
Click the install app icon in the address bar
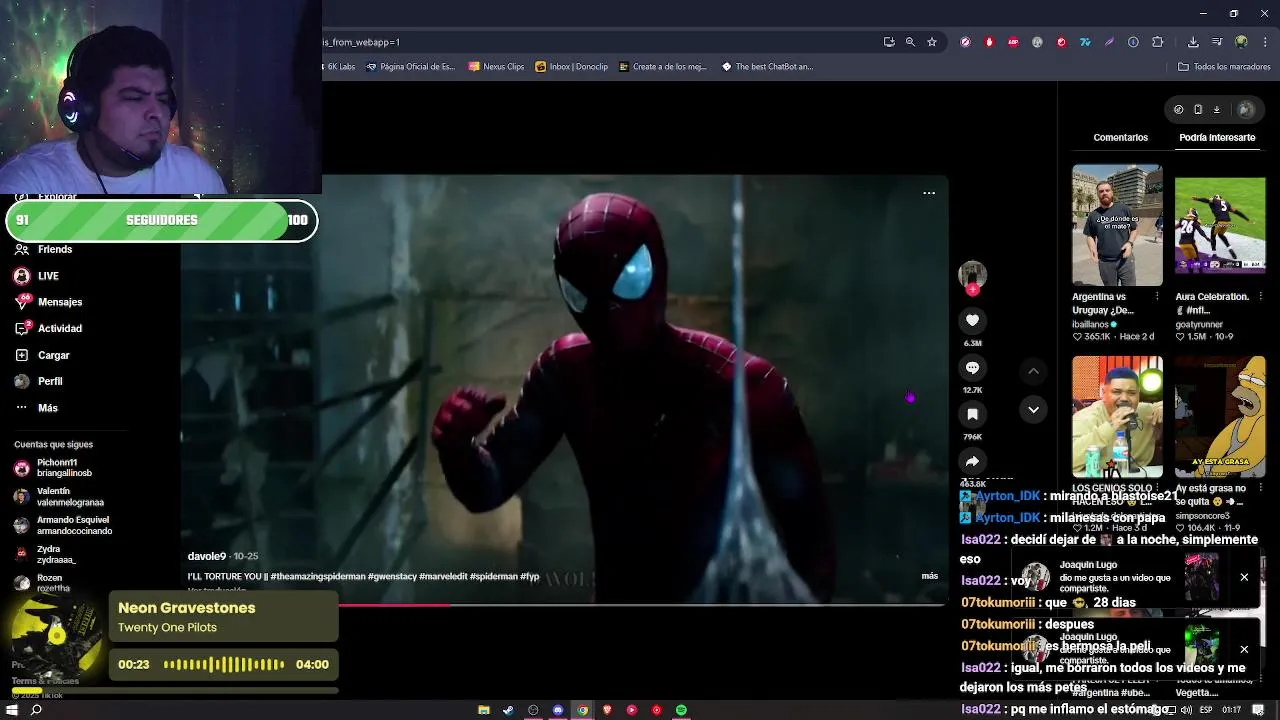[x=889, y=42]
